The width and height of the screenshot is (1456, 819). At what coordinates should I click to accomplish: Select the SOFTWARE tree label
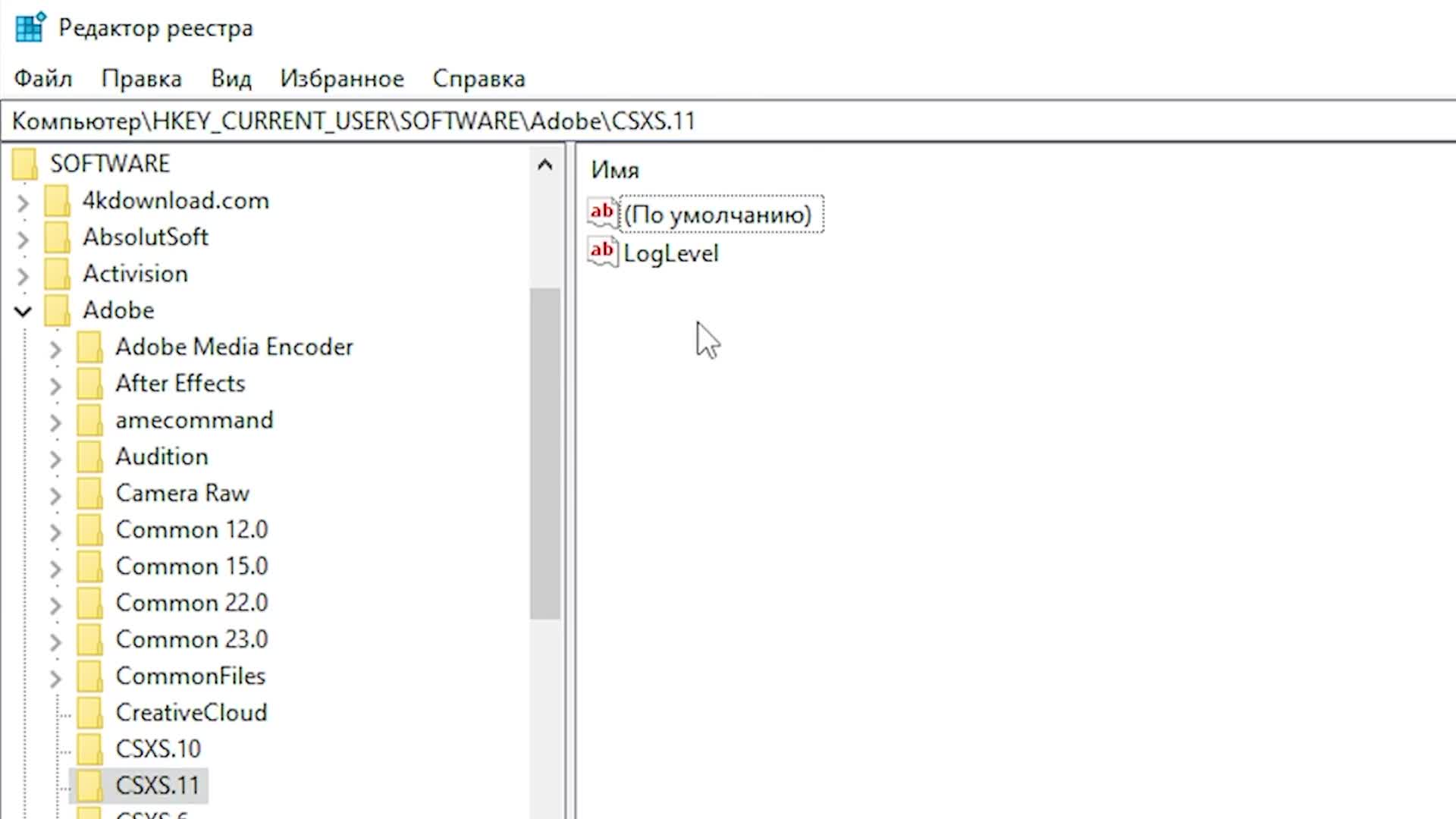pos(110,164)
